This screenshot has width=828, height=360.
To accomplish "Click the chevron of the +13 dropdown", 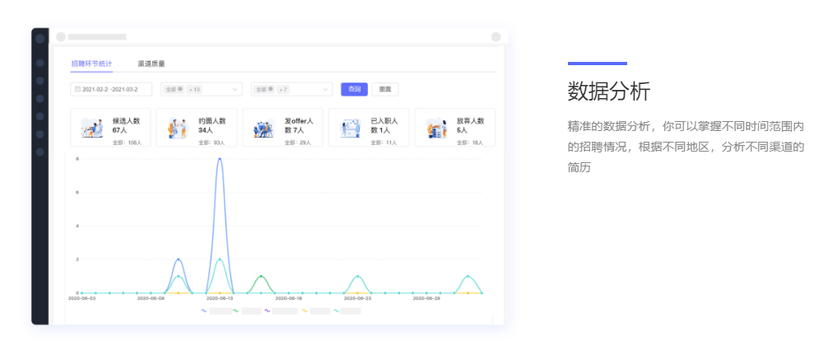I will click(235, 90).
